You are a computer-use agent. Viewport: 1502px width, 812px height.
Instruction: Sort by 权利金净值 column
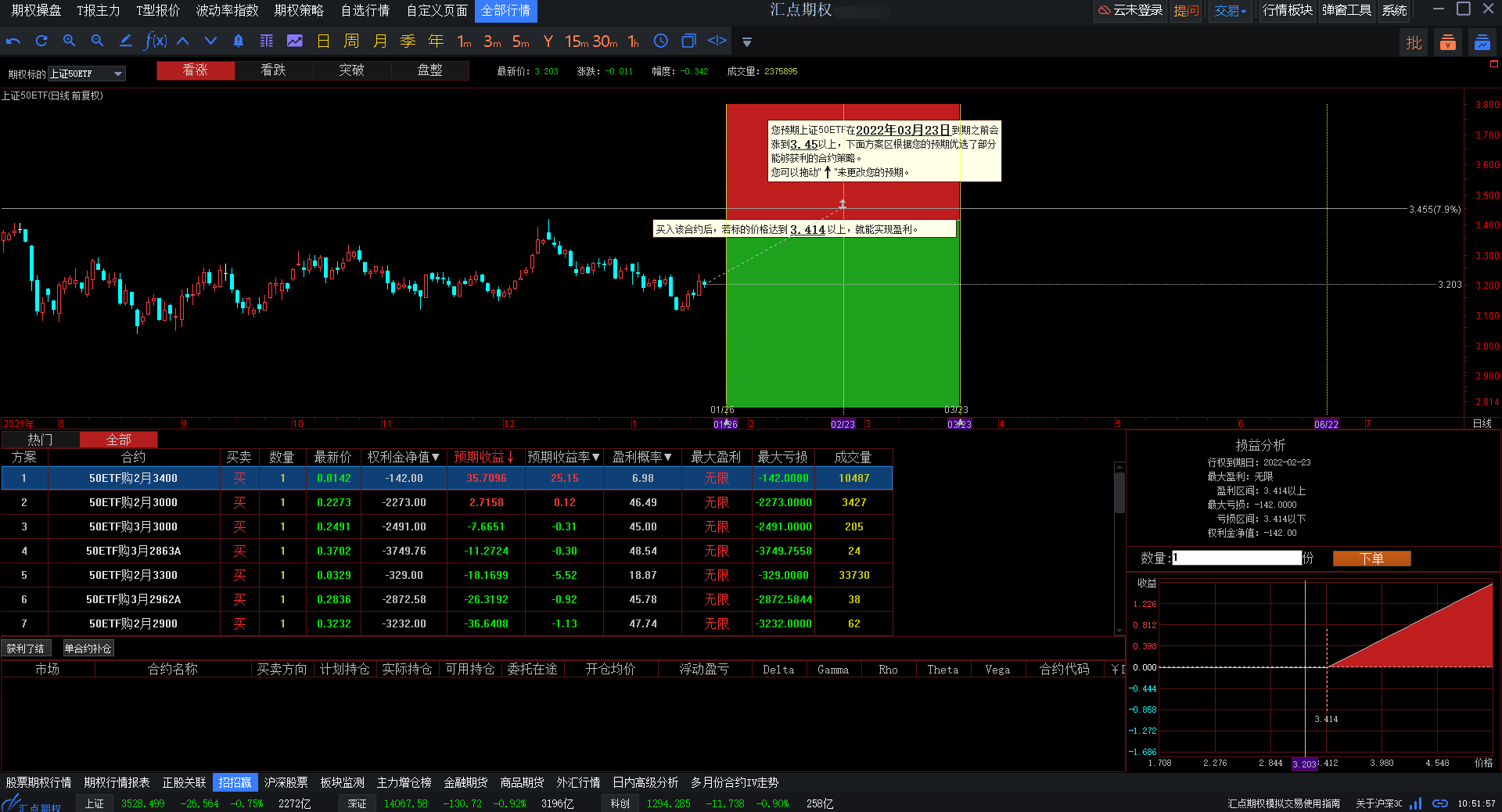404,457
